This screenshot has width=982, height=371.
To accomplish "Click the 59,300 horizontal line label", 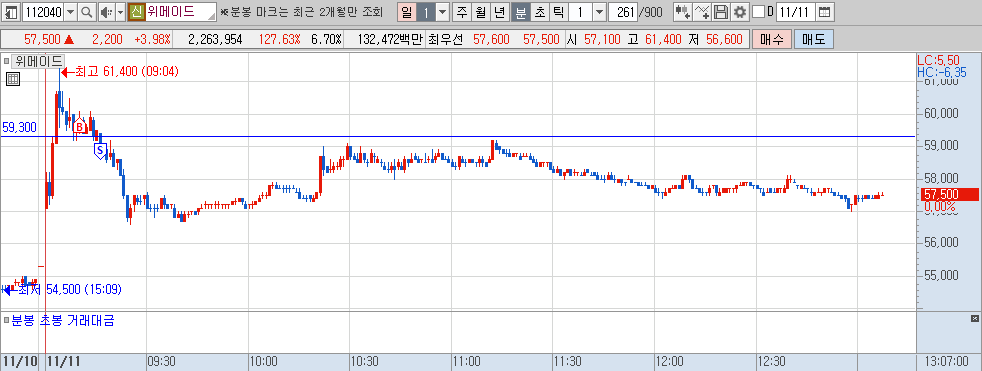I will (x=19, y=127).
